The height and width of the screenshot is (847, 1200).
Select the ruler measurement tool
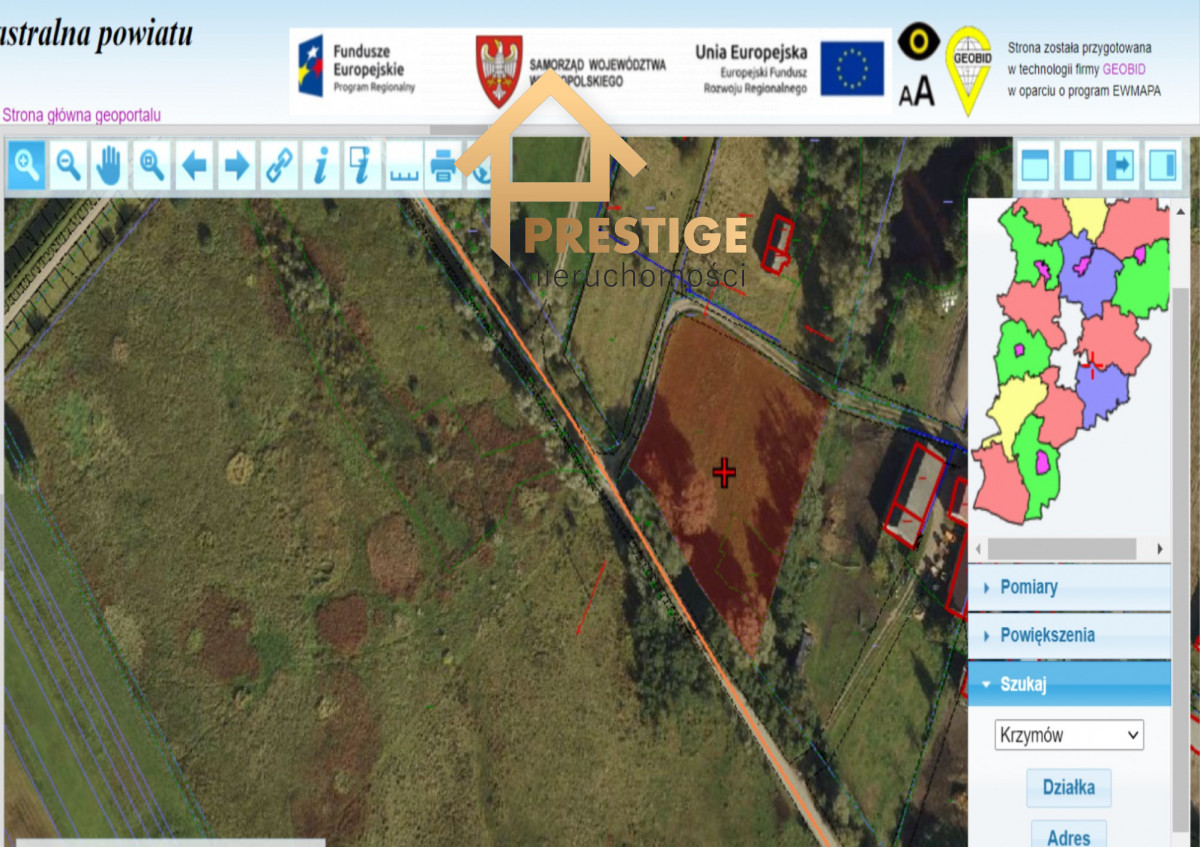tap(404, 167)
